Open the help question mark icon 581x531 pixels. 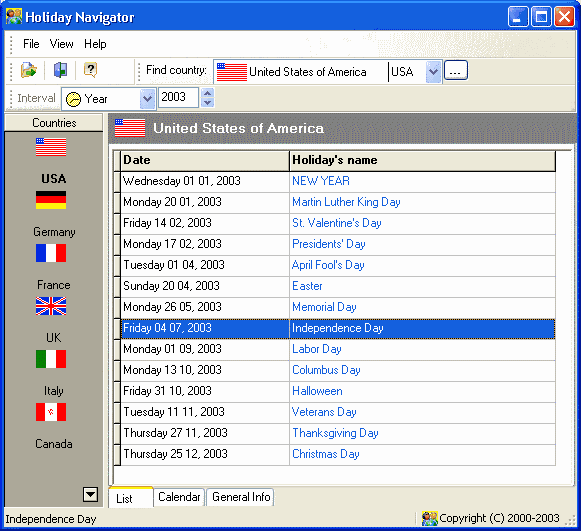click(x=90, y=70)
